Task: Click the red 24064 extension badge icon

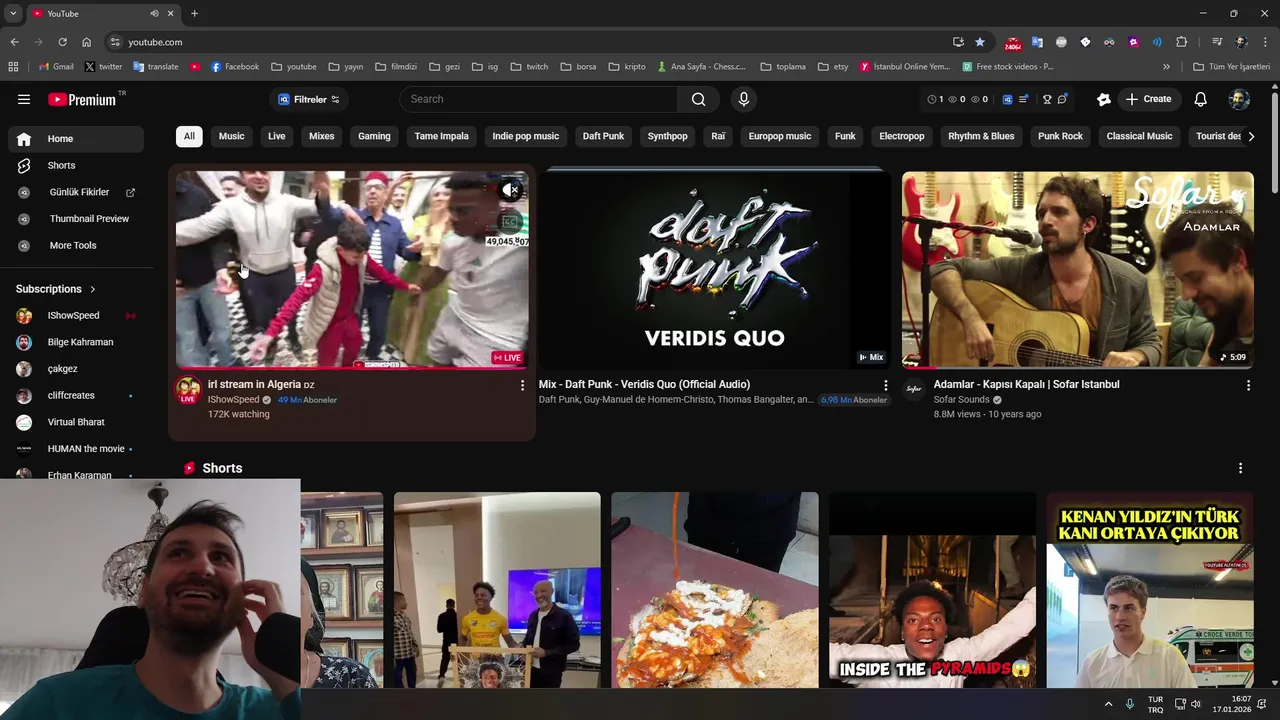Action: coord(1013,43)
